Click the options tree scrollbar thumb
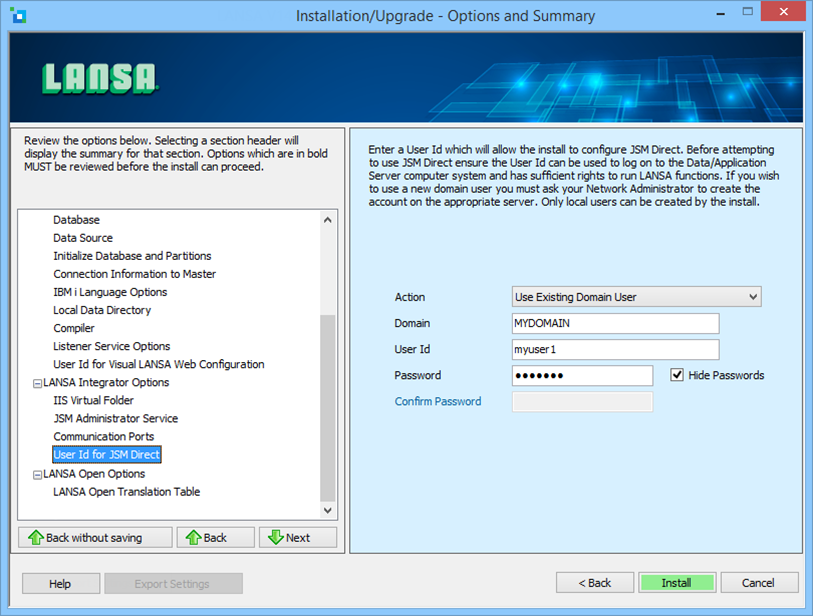Screen dimensions: 813x616 pos(327,408)
